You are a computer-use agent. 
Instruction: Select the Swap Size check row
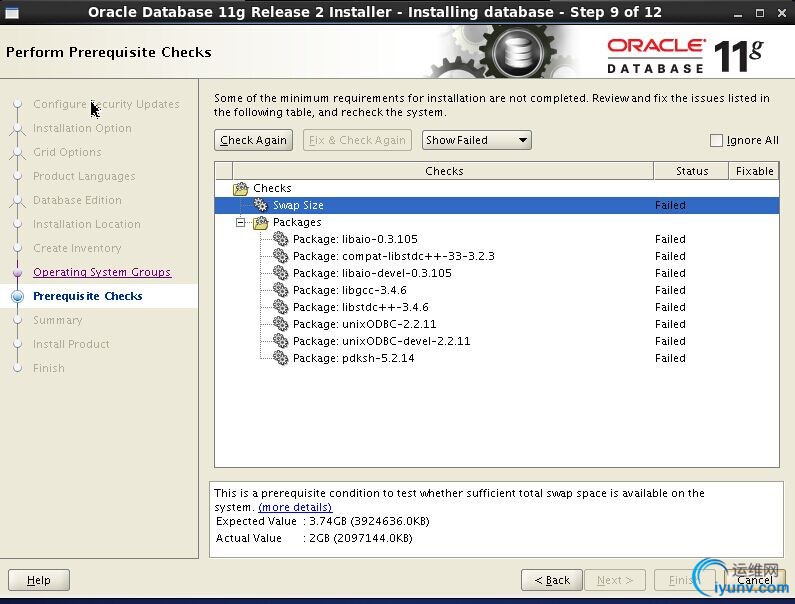(497, 205)
